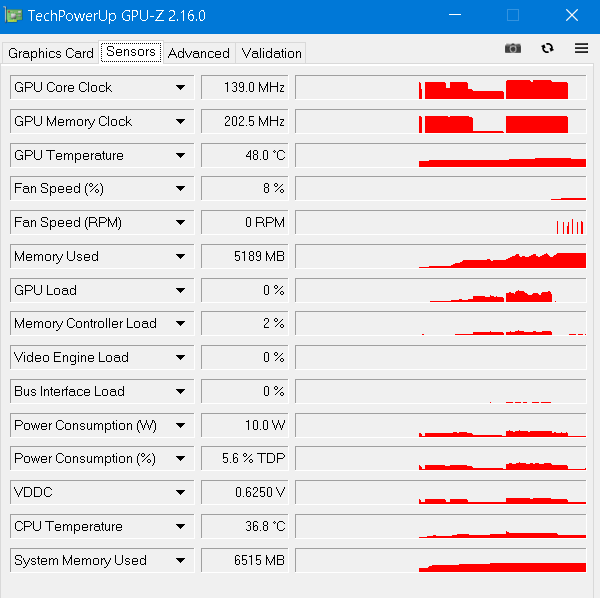Expand the Video Engine Load dropdown
The height and width of the screenshot is (598, 600).
180,357
